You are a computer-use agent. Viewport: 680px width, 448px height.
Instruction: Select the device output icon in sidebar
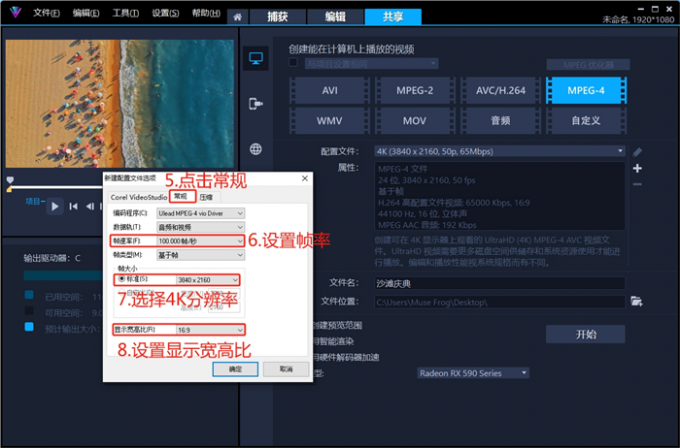(x=255, y=104)
